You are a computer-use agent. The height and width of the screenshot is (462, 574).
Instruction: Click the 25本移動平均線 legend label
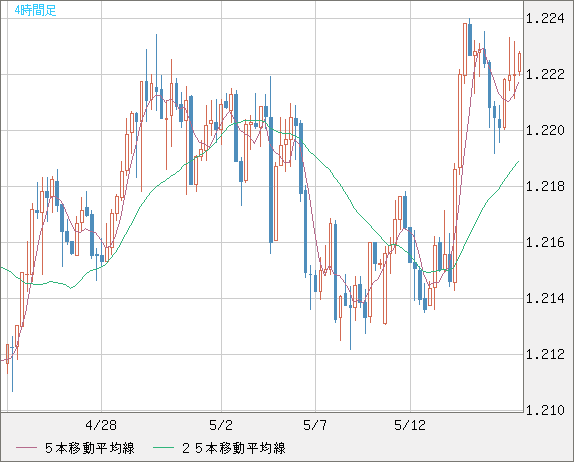point(234,448)
